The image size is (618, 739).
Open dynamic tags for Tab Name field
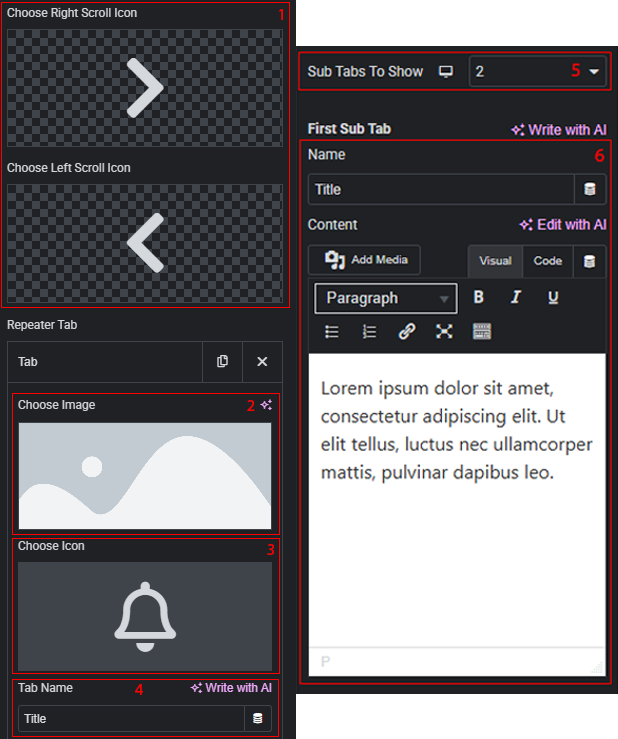point(258,718)
